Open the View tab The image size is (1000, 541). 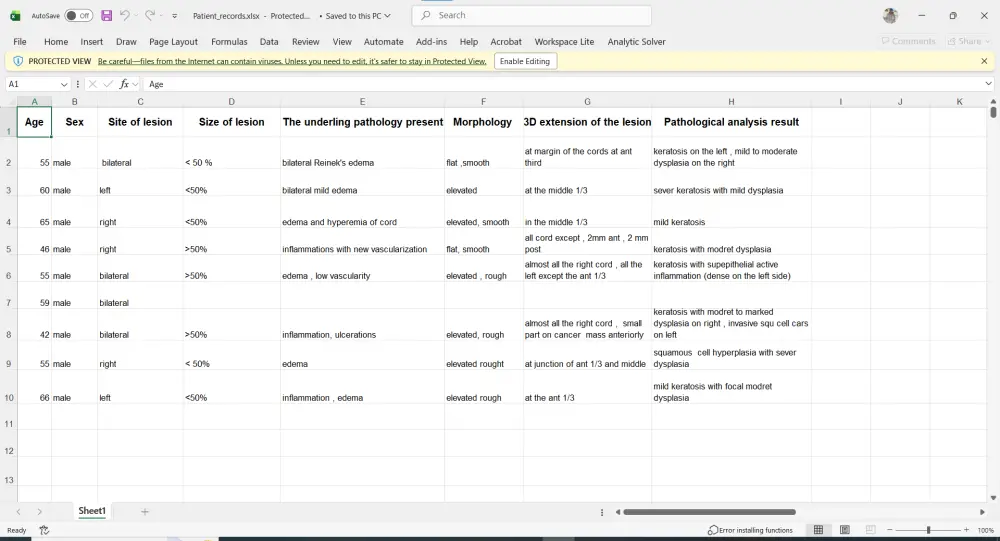342,41
